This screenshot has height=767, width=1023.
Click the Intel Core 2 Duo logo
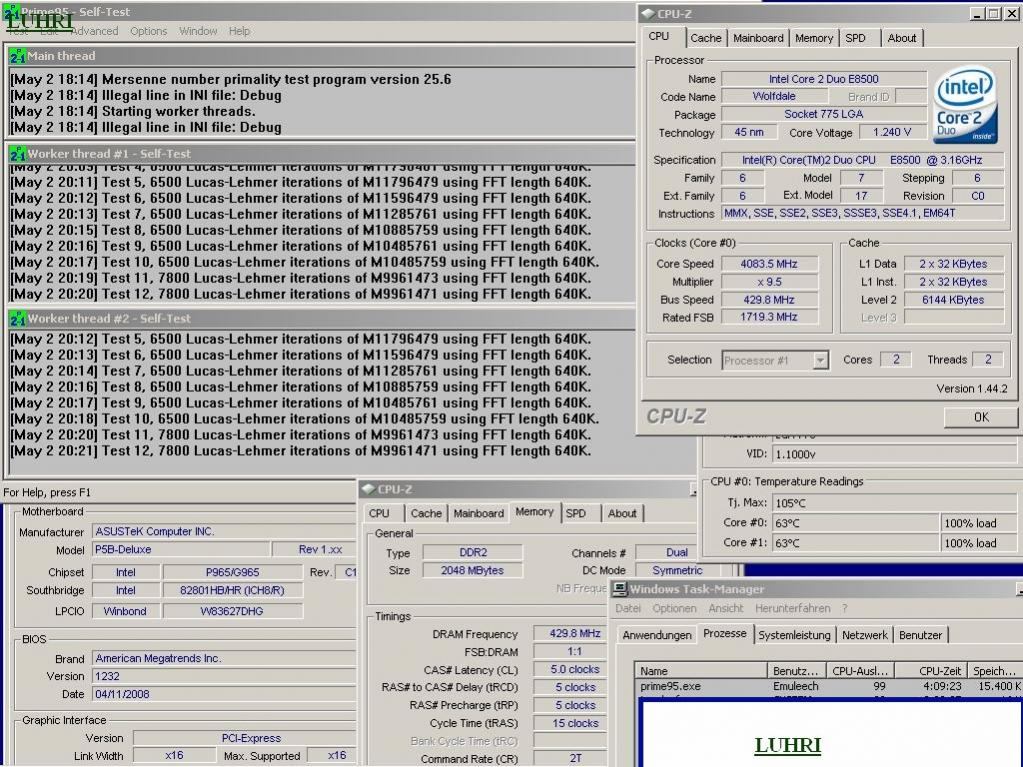(x=964, y=106)
